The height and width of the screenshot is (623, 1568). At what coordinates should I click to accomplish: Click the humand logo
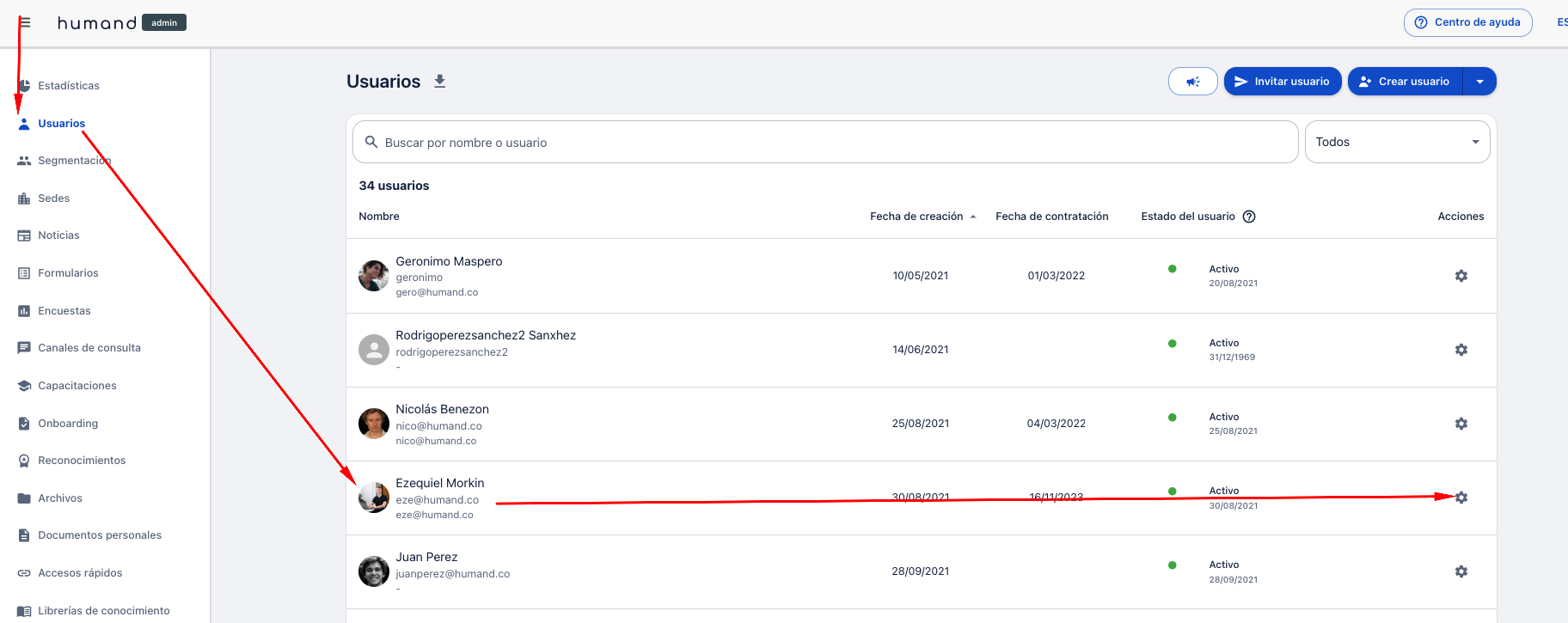[97, 23]
